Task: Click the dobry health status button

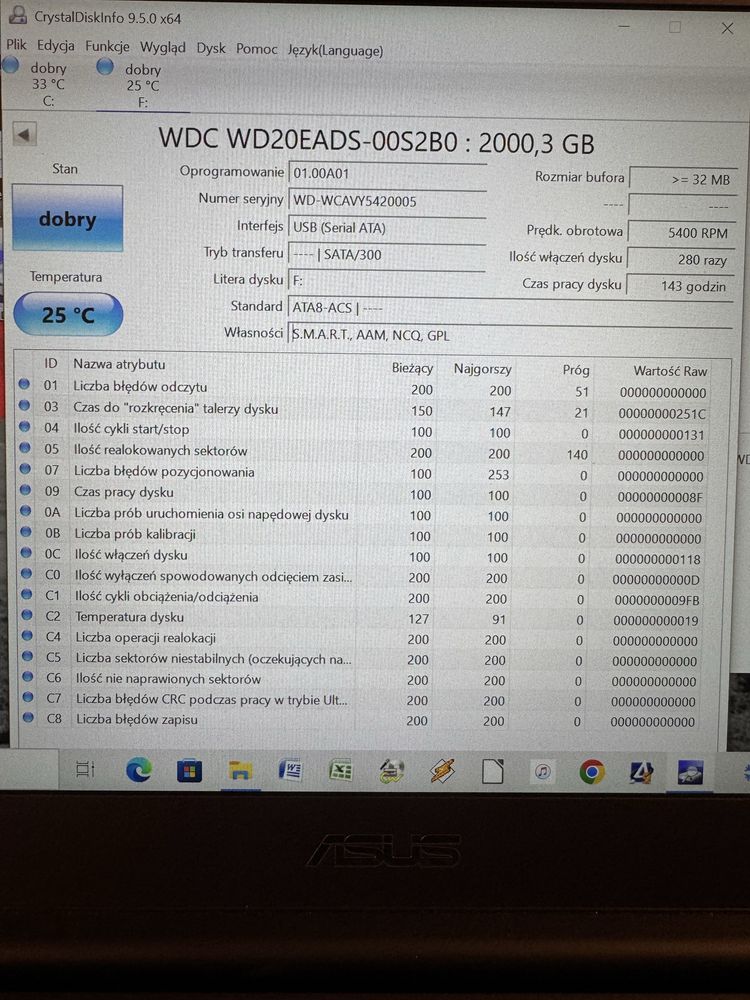Action: [68, 219]
